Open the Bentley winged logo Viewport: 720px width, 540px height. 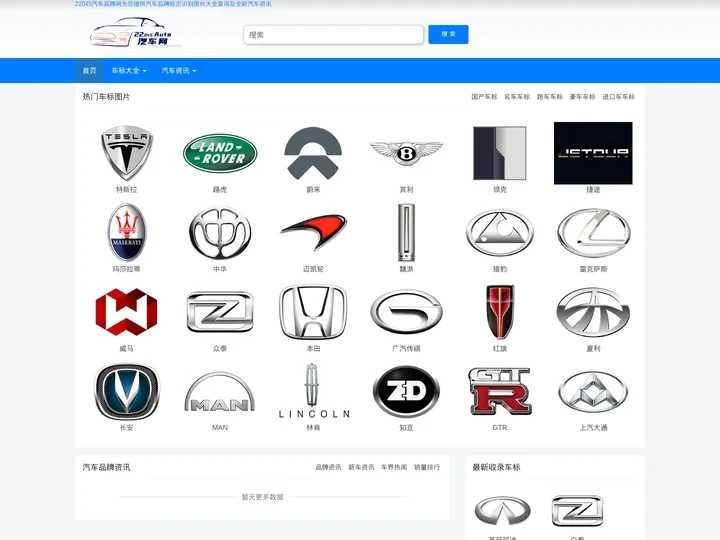406,153
